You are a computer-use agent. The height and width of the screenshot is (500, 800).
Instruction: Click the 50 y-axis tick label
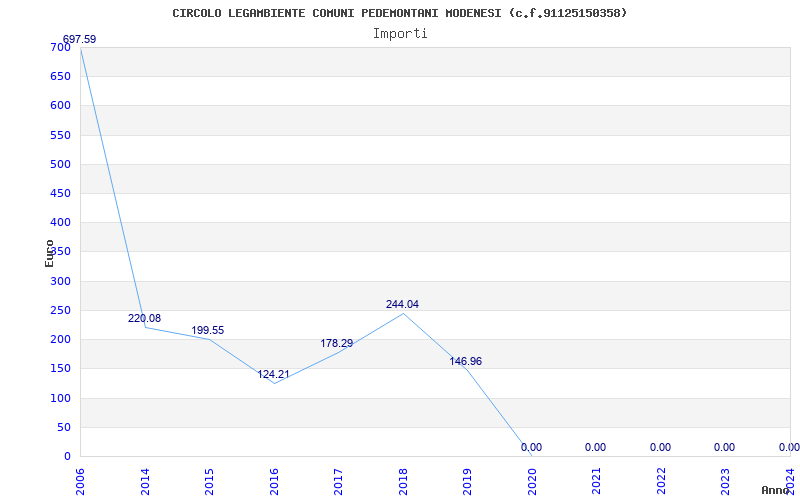(x=64, y=427)
